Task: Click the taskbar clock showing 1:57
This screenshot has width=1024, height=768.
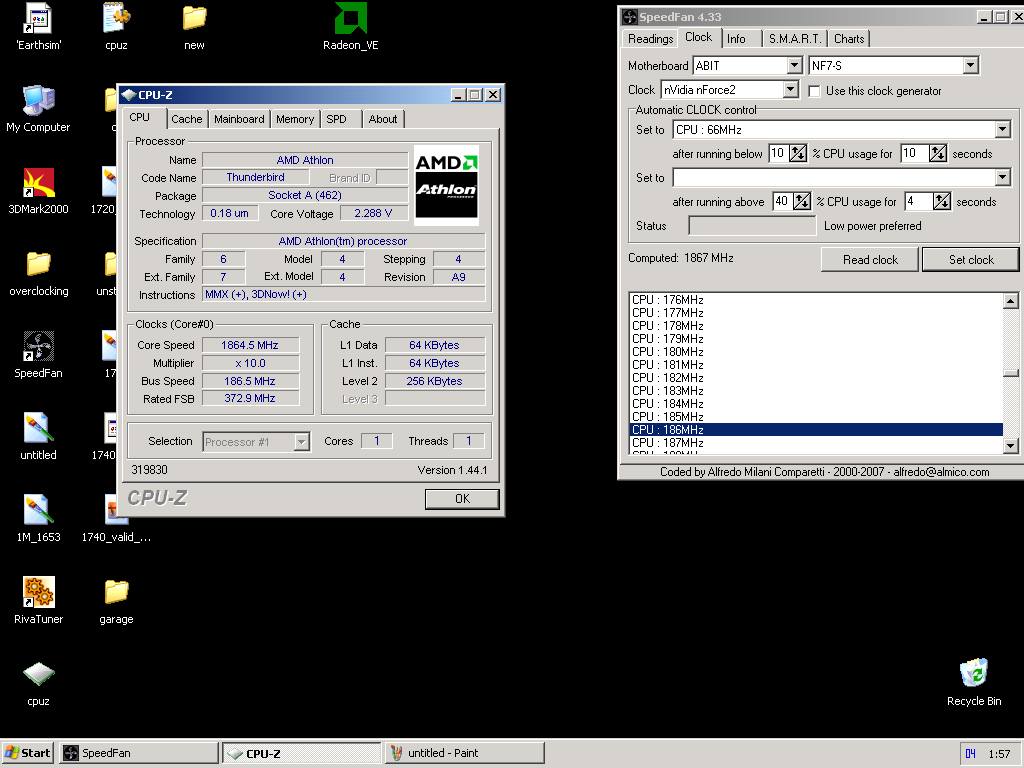Action: coord(999,754)
